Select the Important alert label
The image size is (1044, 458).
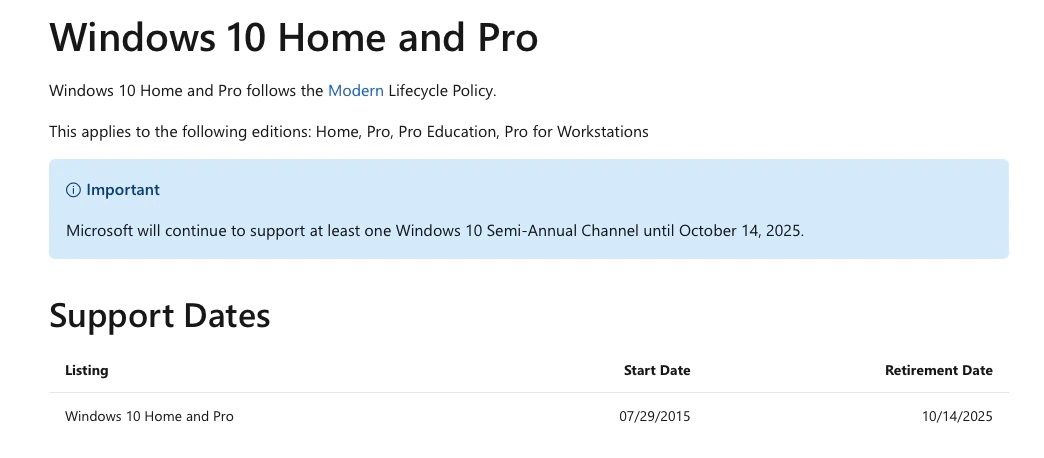(123, 190)
